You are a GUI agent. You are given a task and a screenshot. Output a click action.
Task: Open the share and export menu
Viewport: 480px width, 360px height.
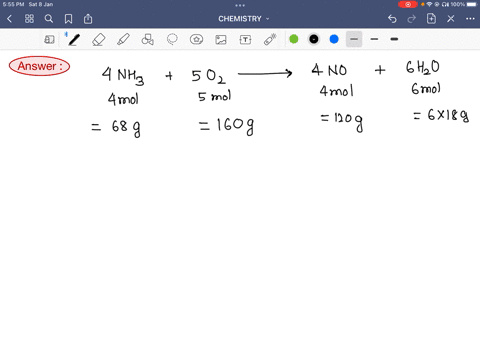[x=88, y=19]
